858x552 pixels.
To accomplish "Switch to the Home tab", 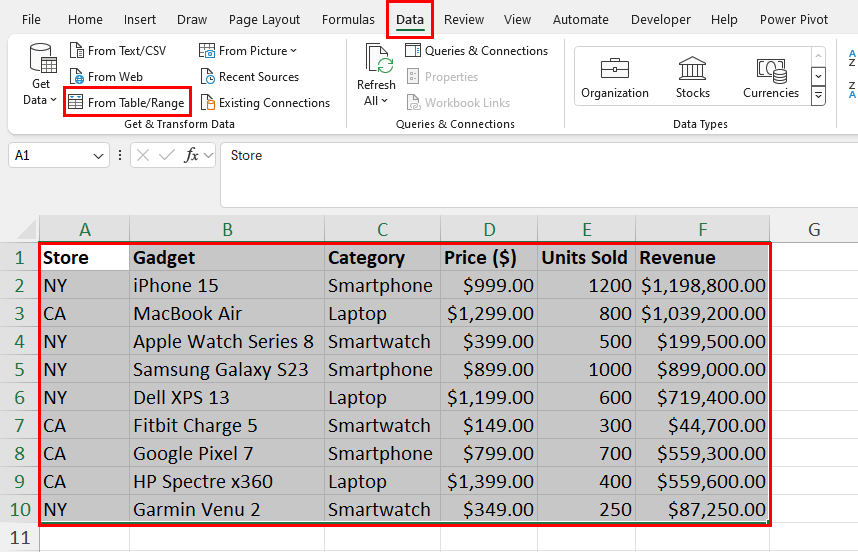I will pos(85,20).
